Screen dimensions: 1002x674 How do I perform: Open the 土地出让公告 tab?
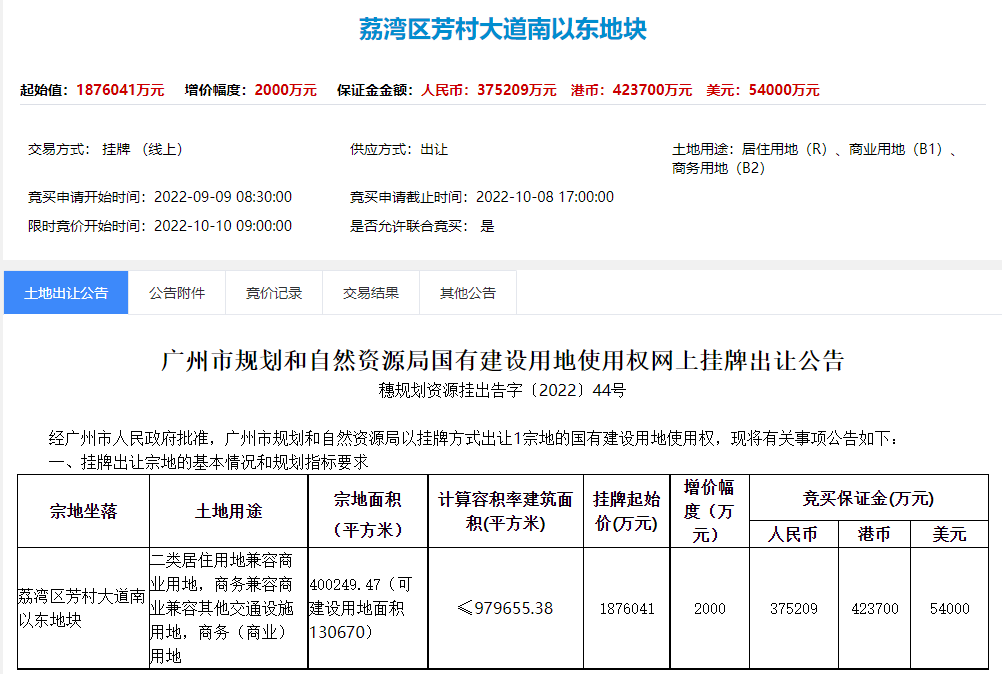[x=66, y=293]
